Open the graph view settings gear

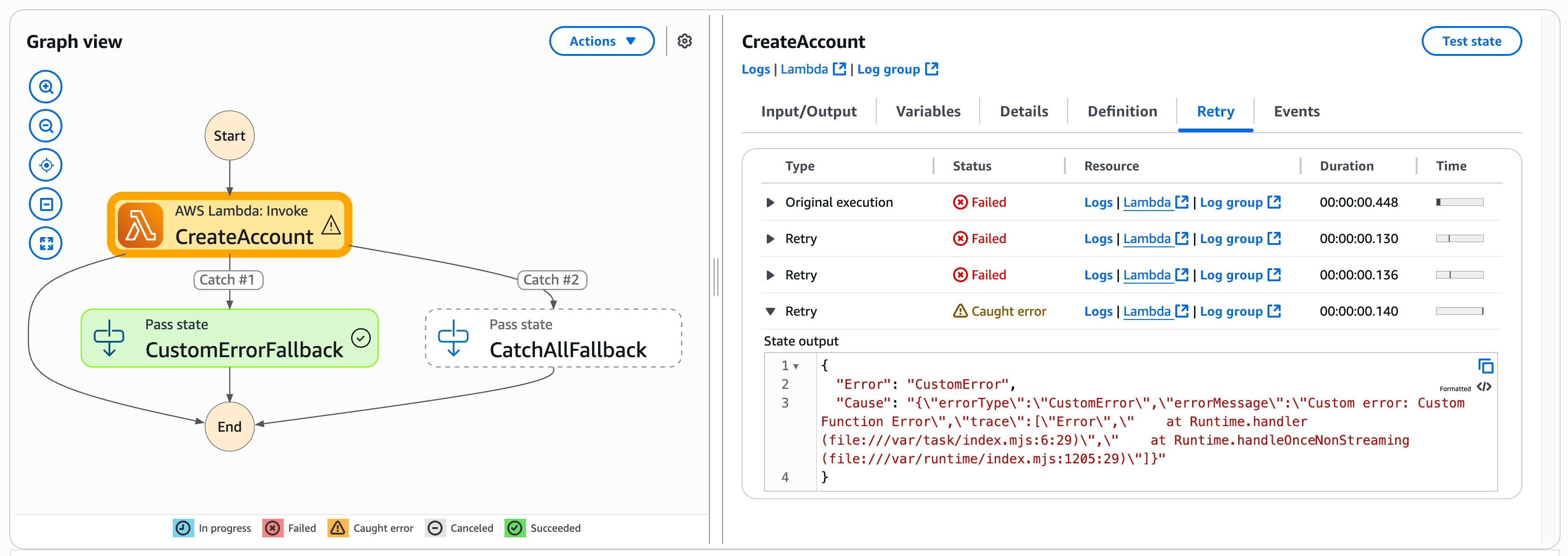(x=685, y=41)
